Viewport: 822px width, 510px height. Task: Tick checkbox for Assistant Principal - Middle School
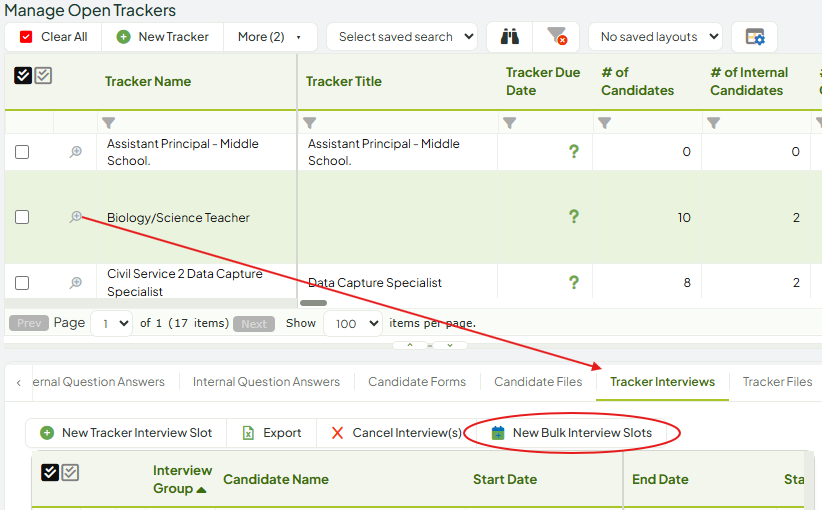pos(22,152)
